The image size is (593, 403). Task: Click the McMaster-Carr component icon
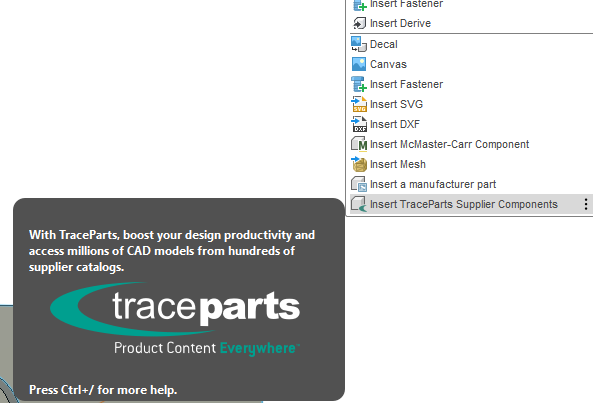(359, 144)
